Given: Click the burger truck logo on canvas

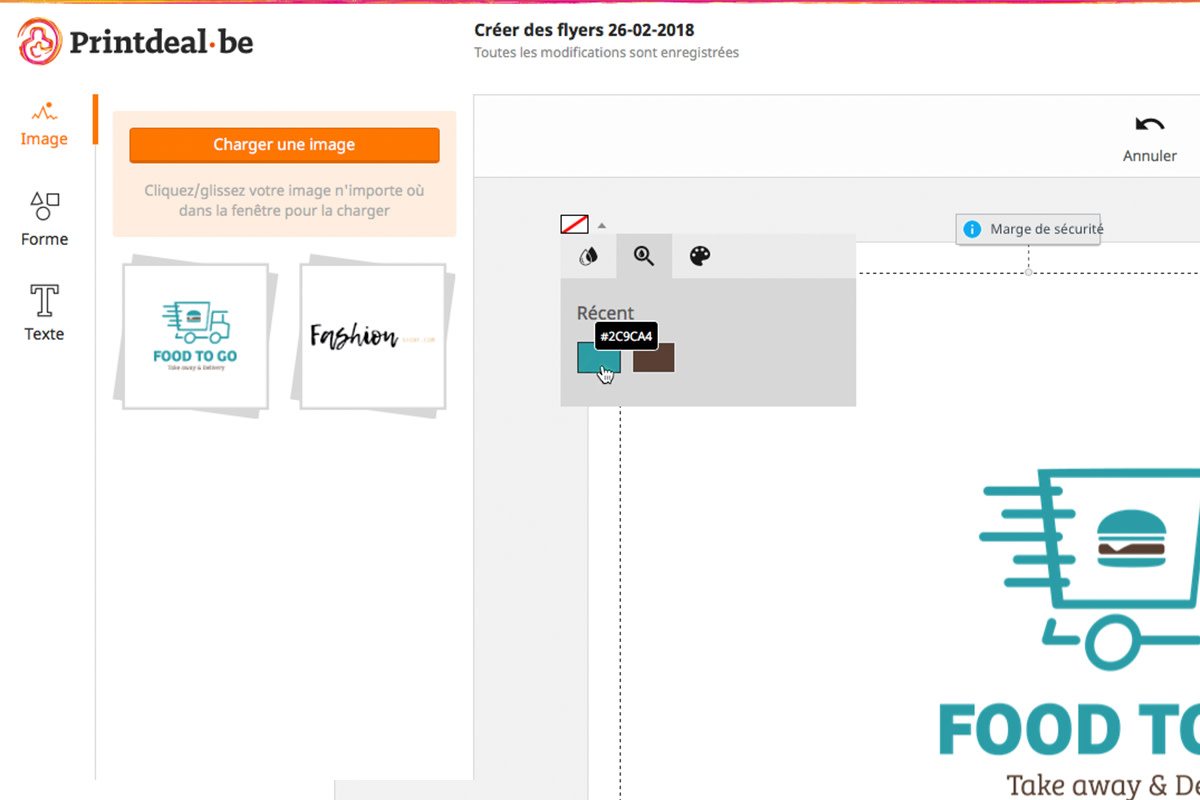Looking at the screenshot, I should pyautogui.click(x=1089, y=570).
